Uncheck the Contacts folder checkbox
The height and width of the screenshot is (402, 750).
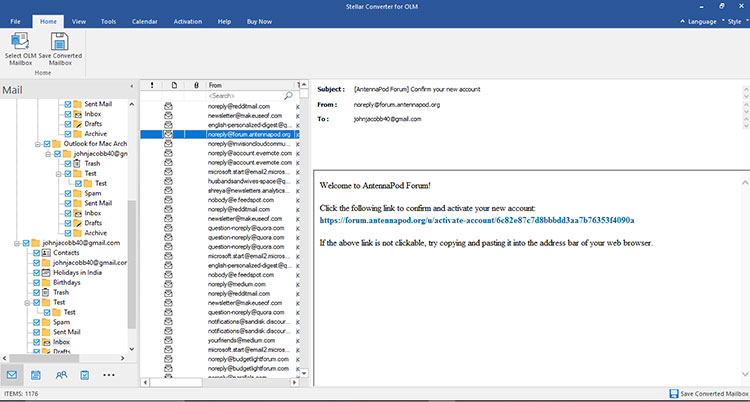36,253
